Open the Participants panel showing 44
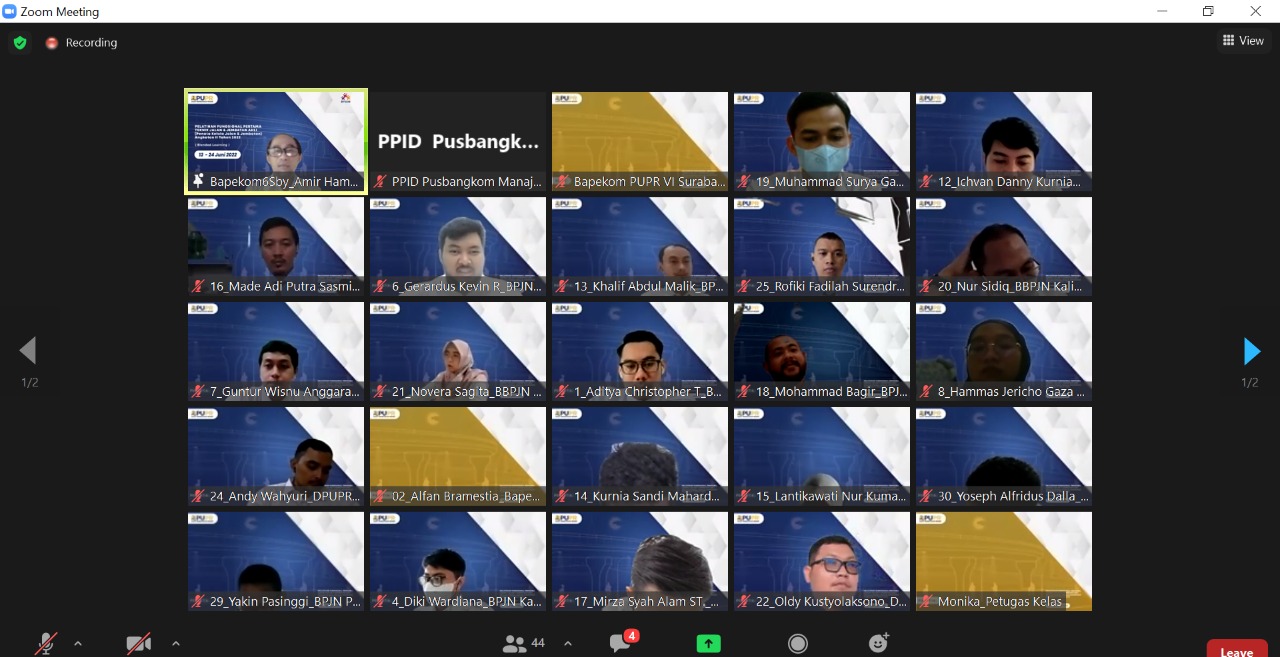 click(525, 643)
